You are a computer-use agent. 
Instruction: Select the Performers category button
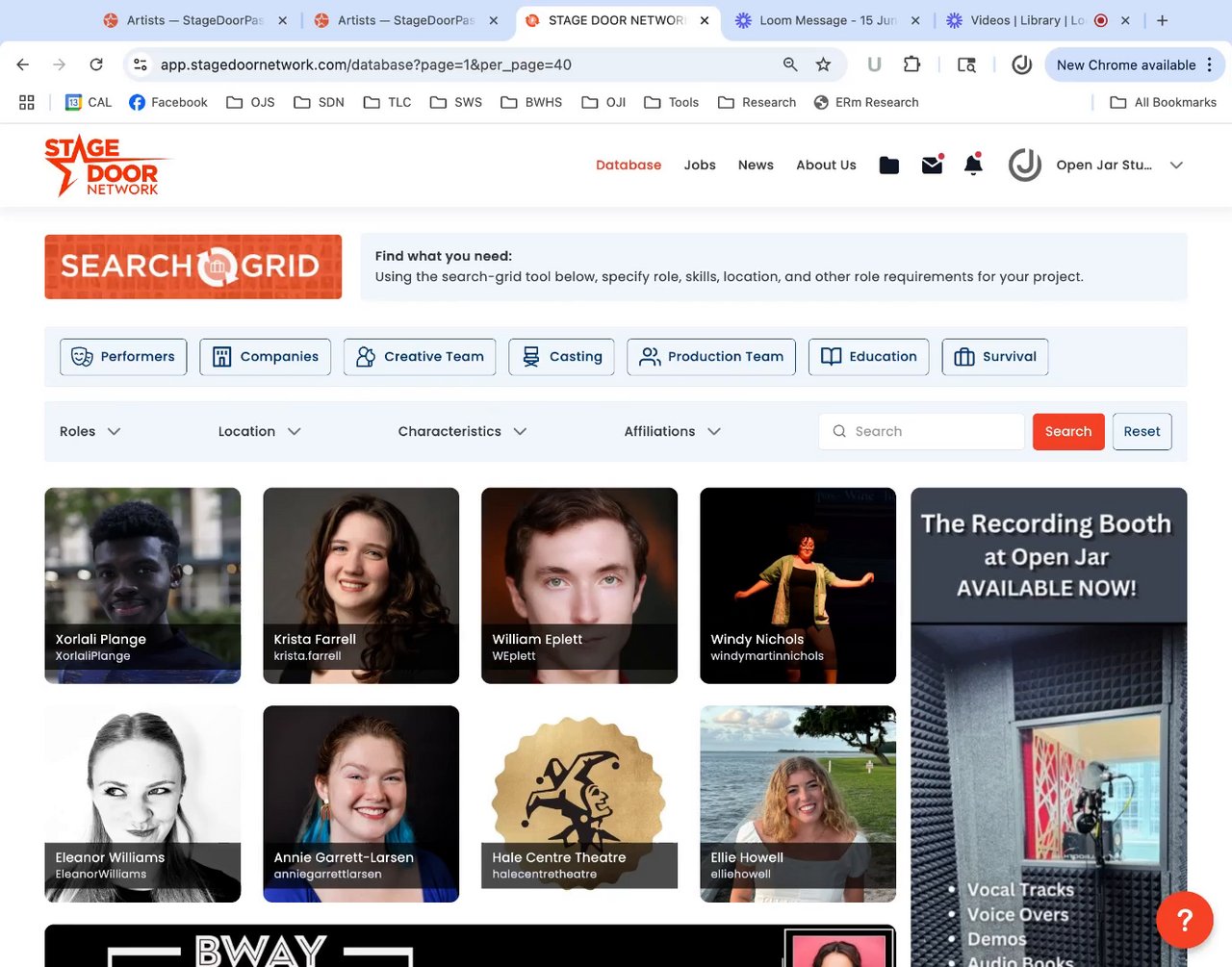123,357
